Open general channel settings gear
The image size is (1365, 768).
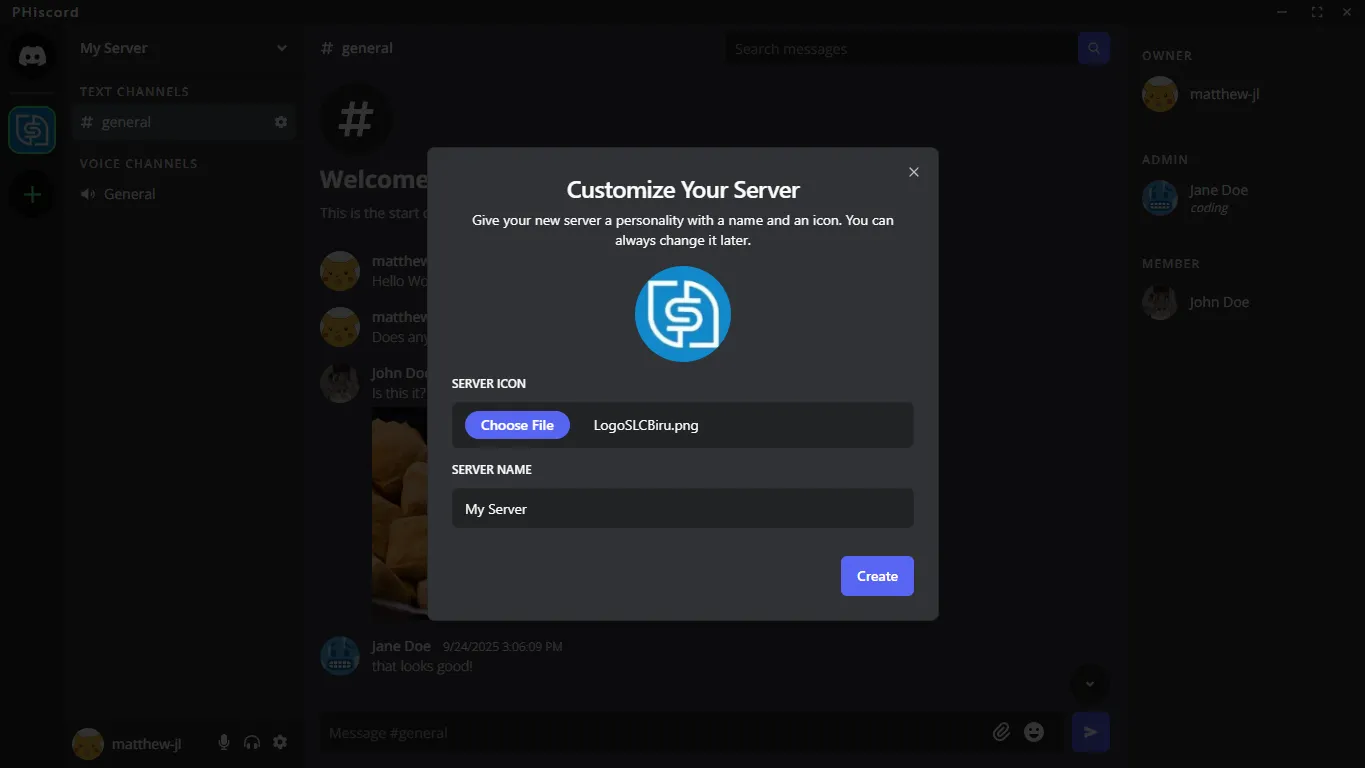click(x=281, y=122)
